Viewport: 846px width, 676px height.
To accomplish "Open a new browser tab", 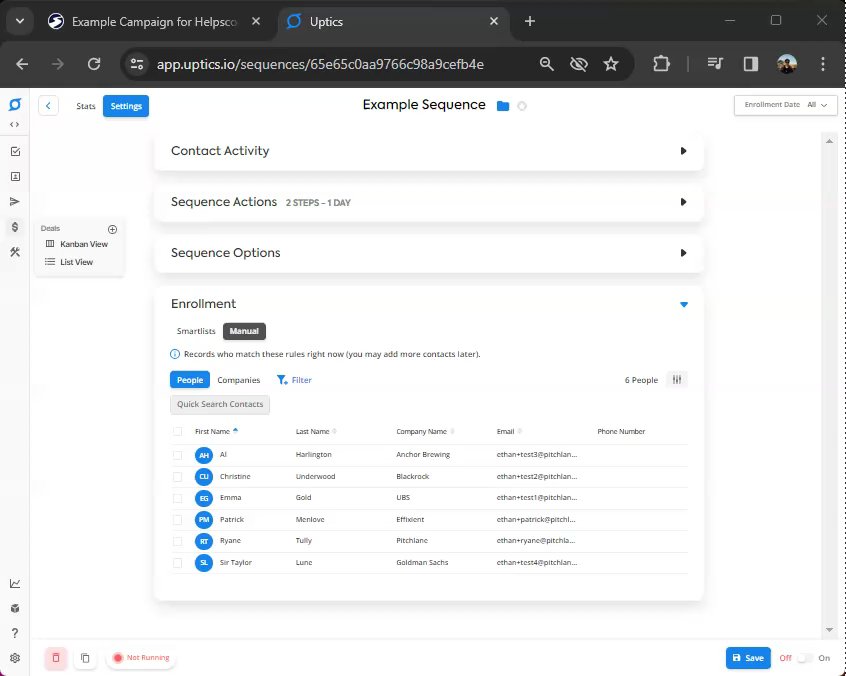I will point(530,21).
